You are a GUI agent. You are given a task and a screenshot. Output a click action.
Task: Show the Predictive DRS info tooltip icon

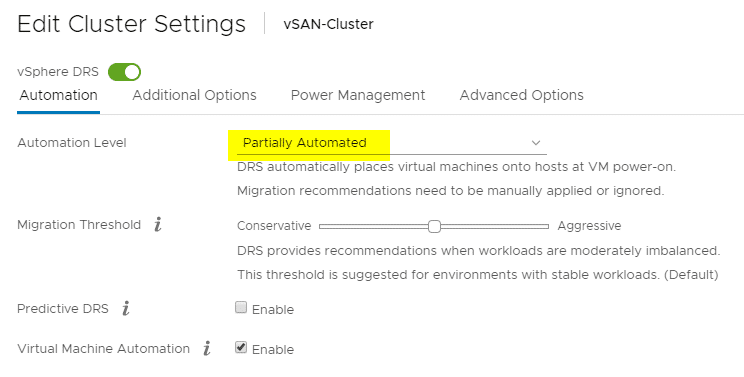click(126, 308)
